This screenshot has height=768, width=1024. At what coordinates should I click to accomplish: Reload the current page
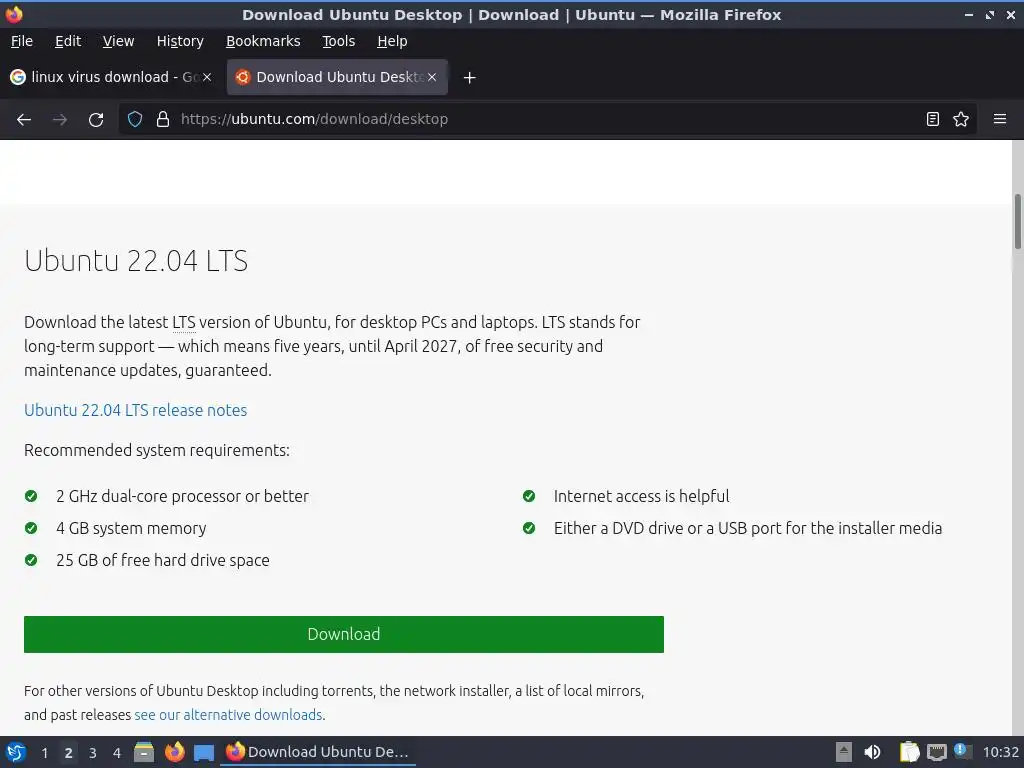click(x=96, y=120)
